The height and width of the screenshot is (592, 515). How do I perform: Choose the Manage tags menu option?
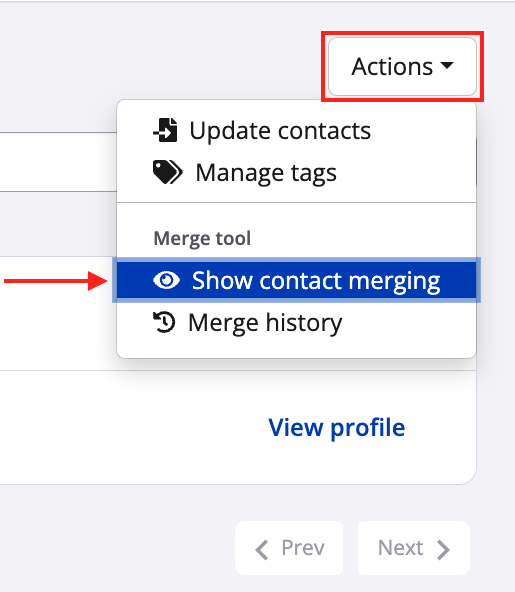coord(296,173)
